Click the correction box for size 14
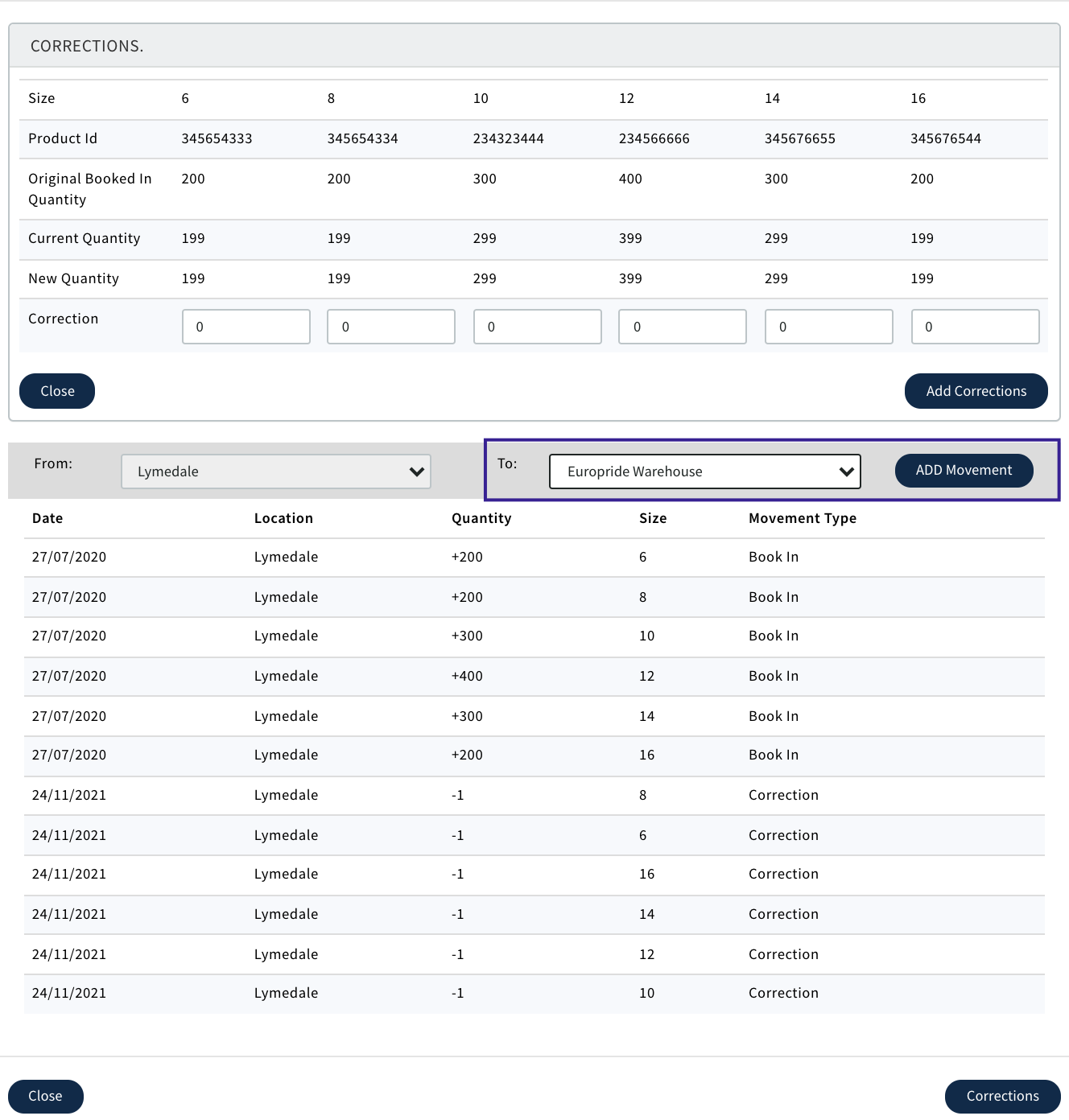Image resolution: width=1069 pixels, height=1120 pixels. tap(828, 327)
